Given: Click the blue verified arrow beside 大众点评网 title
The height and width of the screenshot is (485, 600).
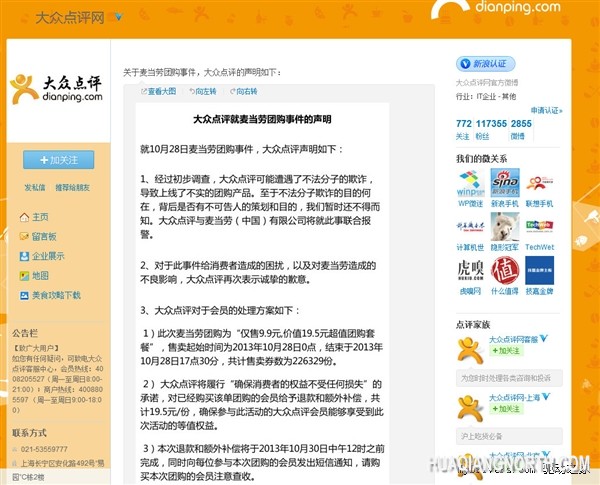Looking at the screenshot, I should coord(119,16).
